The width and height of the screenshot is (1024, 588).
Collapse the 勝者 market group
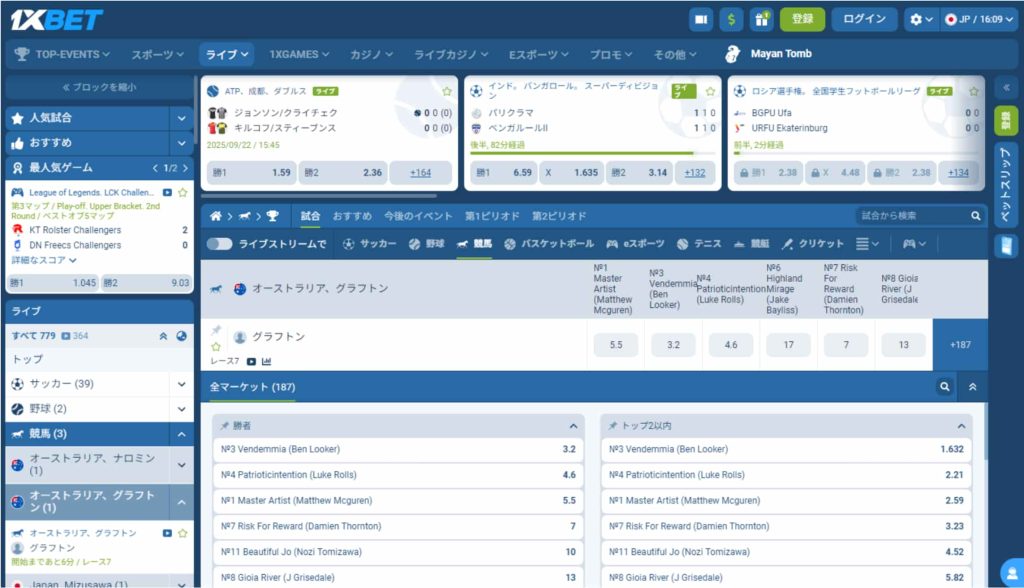pyautogui.click(x=573, y=426)
